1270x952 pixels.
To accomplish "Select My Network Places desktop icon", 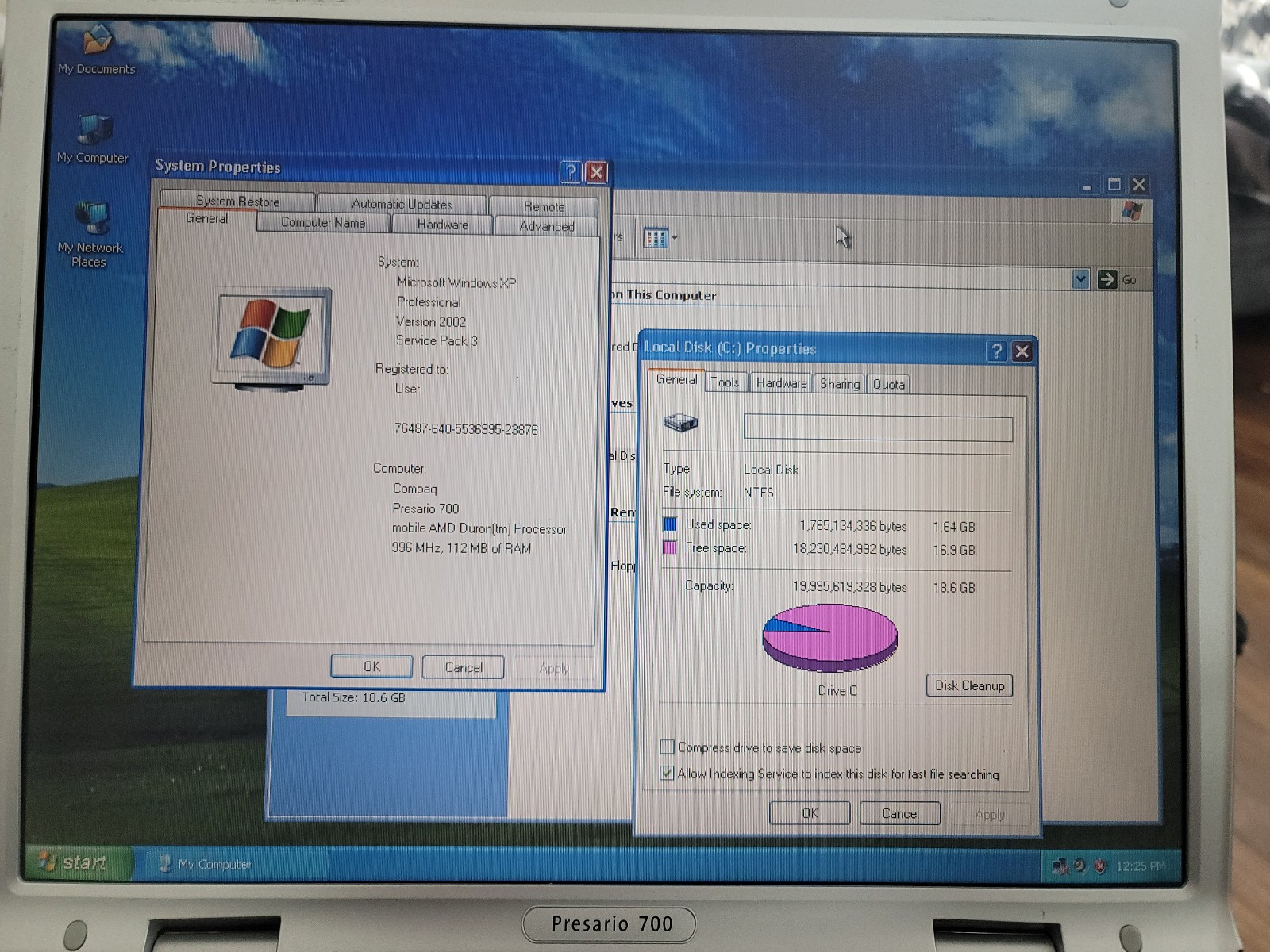I will point(90,235).
